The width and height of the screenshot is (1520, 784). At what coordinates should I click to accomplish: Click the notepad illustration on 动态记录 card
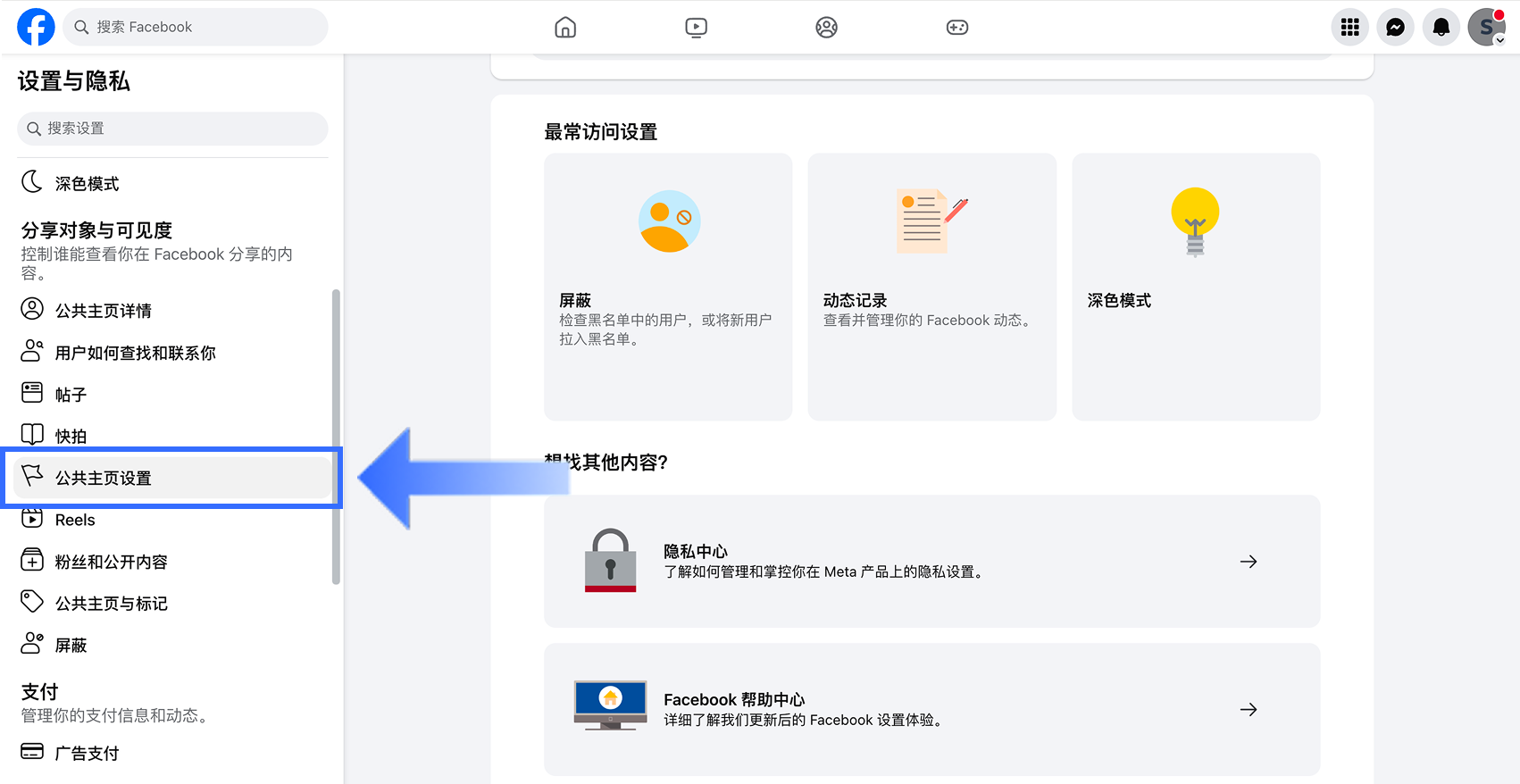931,221
